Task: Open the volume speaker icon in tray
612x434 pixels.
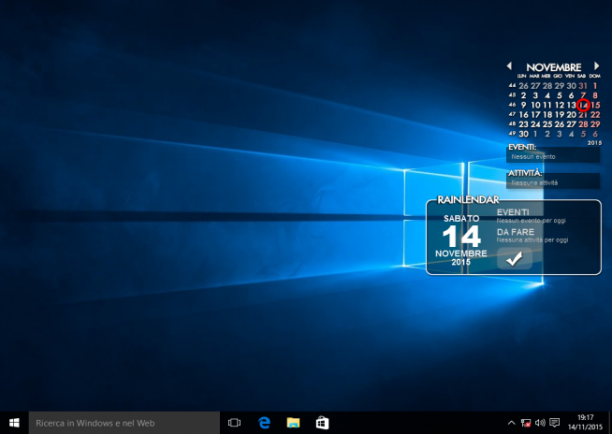Action: [540, 423]
